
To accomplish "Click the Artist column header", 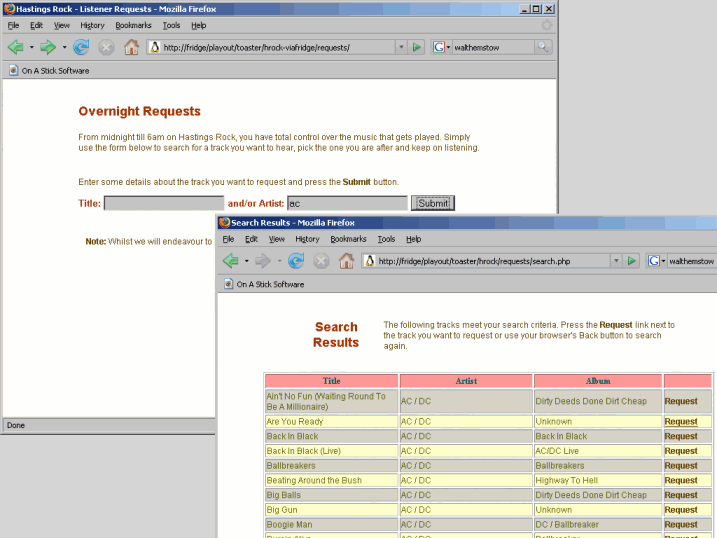I will (x=466, y=381).
